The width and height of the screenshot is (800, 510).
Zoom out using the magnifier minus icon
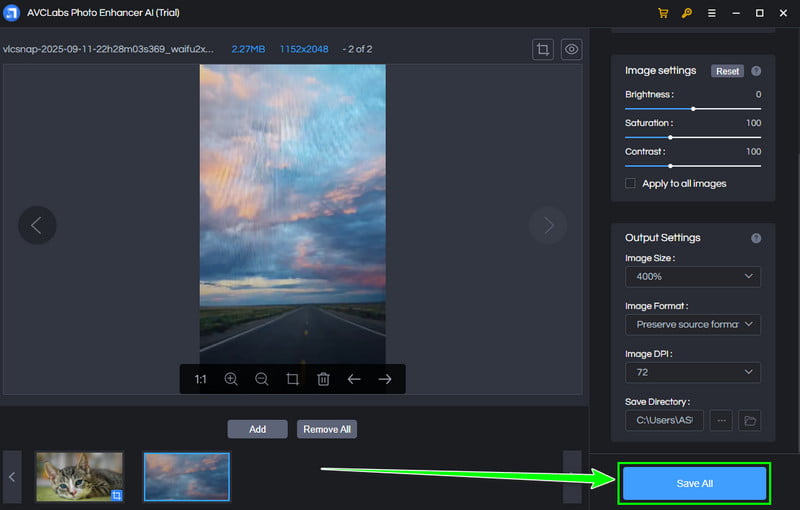tap(262, 380)
